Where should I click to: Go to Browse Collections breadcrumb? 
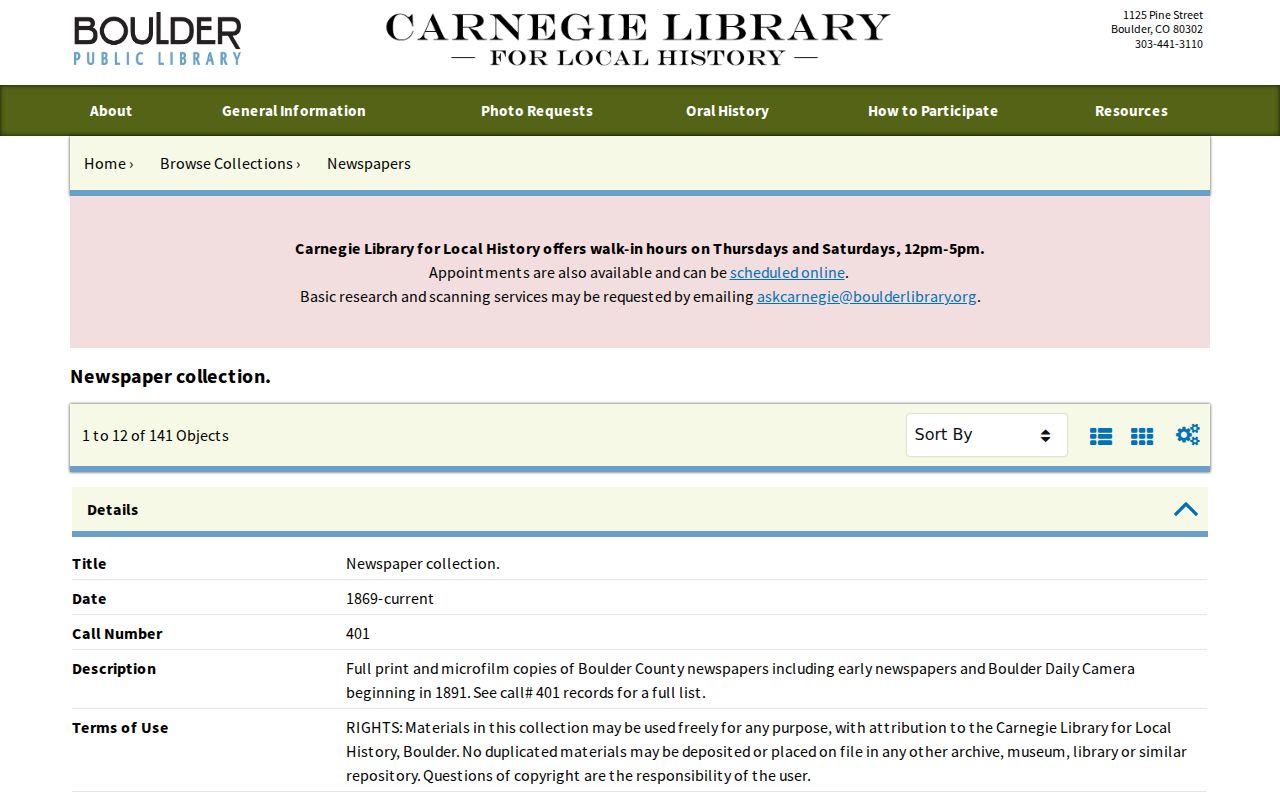point(226,163)
